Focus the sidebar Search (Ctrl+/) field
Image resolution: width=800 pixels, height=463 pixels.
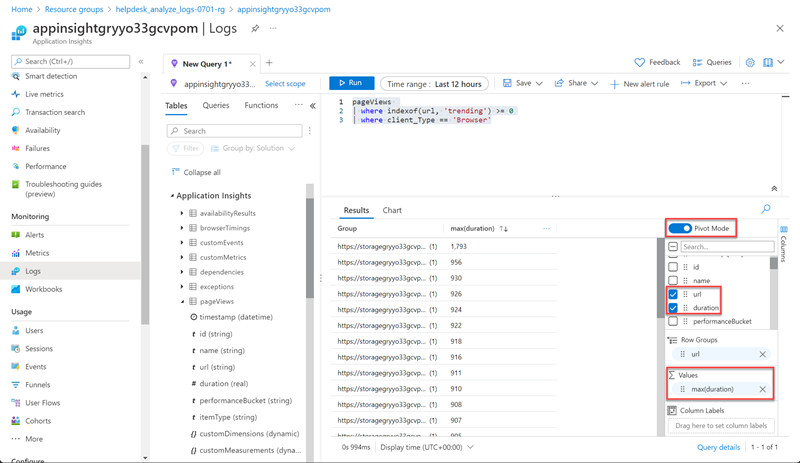(x=70, y=61)
